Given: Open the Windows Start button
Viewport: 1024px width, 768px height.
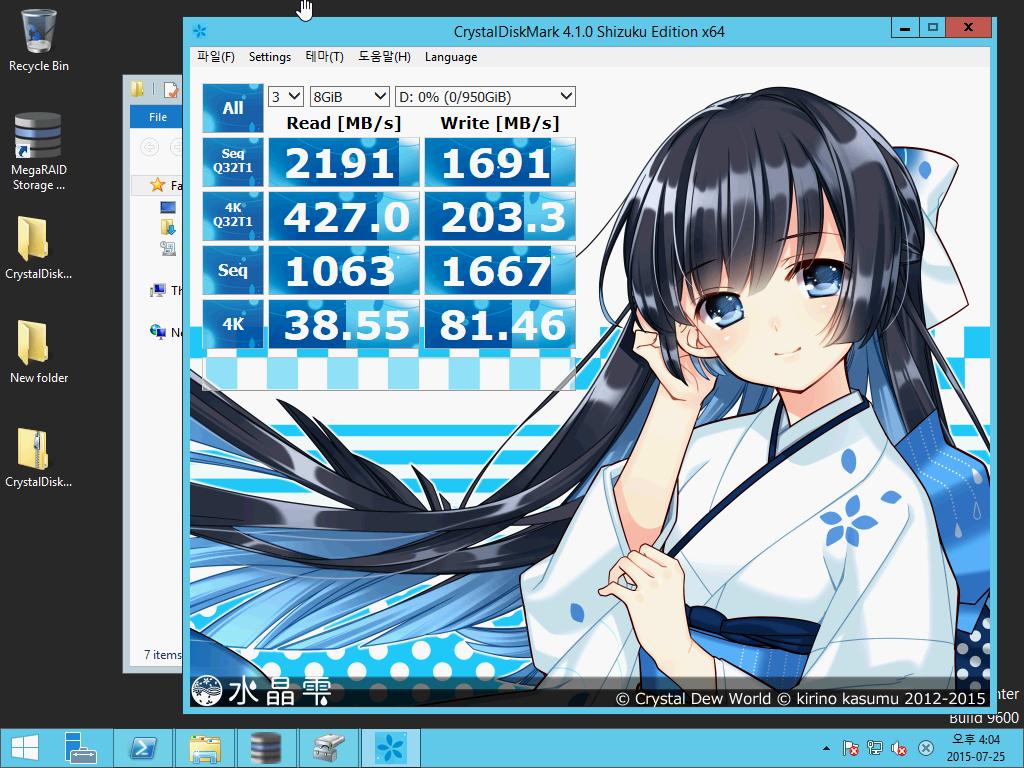Looking at the screenshot, I should tap(24, 748).
